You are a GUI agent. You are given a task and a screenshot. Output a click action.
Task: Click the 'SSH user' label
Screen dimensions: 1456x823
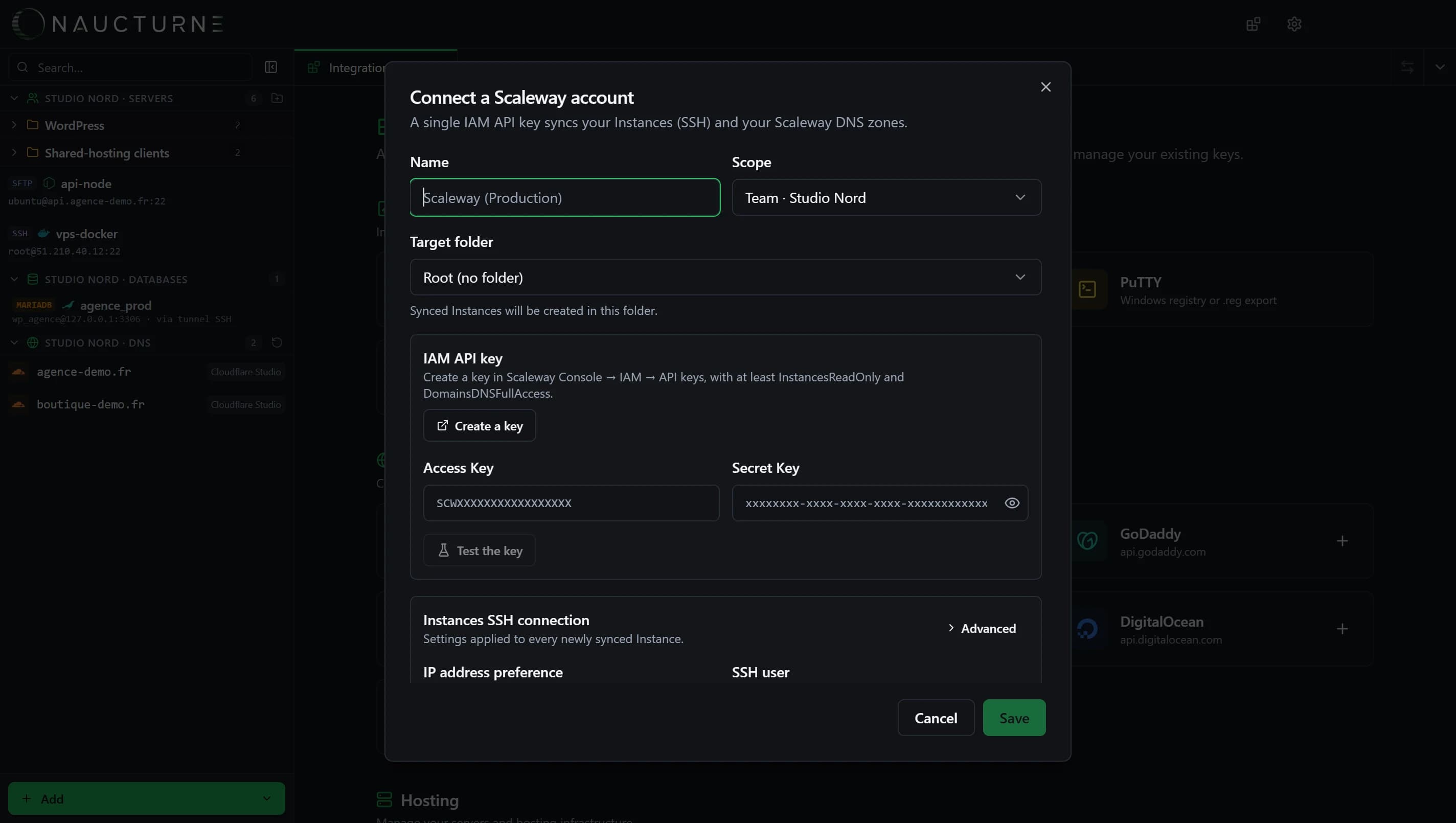(760, 672)
